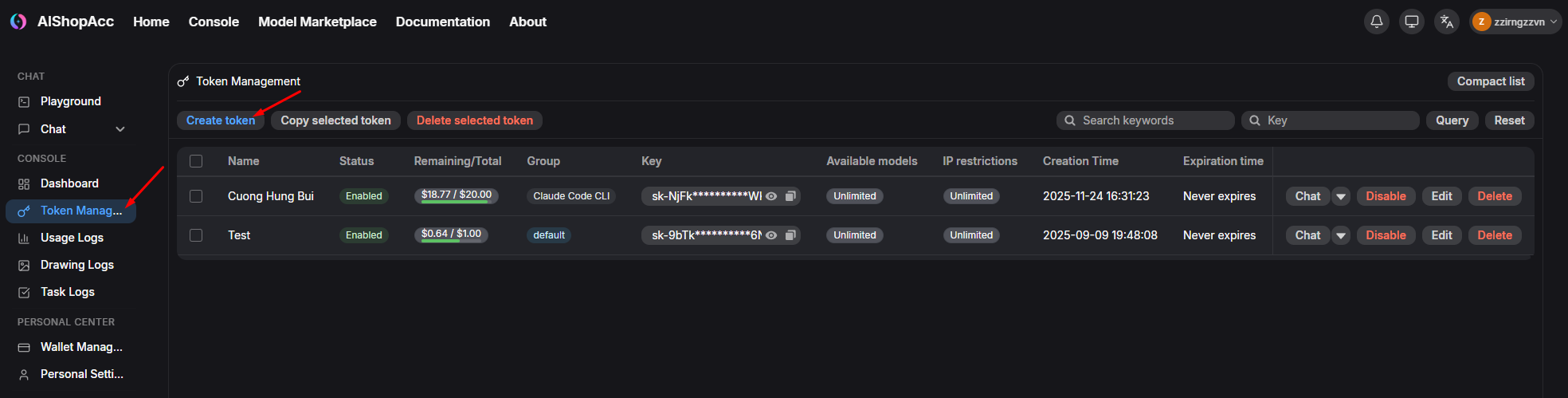Open the Chat dropdown arrow for Cuong Hung Bui
This screenshot has height=398, width=1568.
pyautogui.click(x=1341, y=196)
